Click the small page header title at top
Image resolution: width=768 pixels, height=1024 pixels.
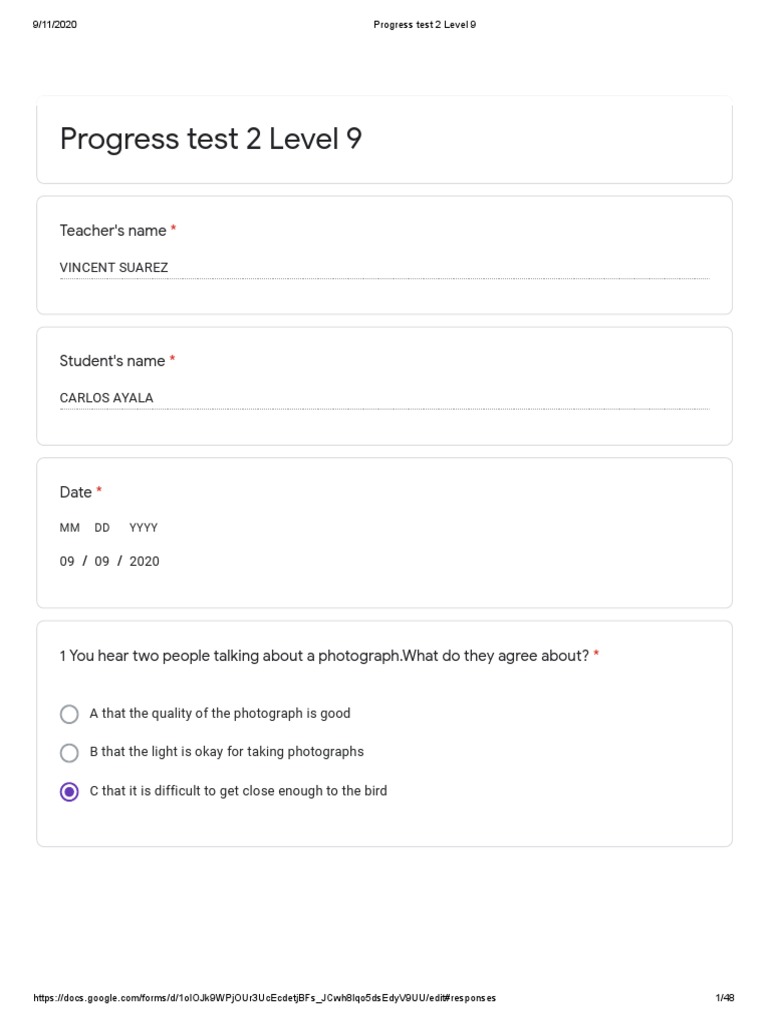[x=424, y=25]
